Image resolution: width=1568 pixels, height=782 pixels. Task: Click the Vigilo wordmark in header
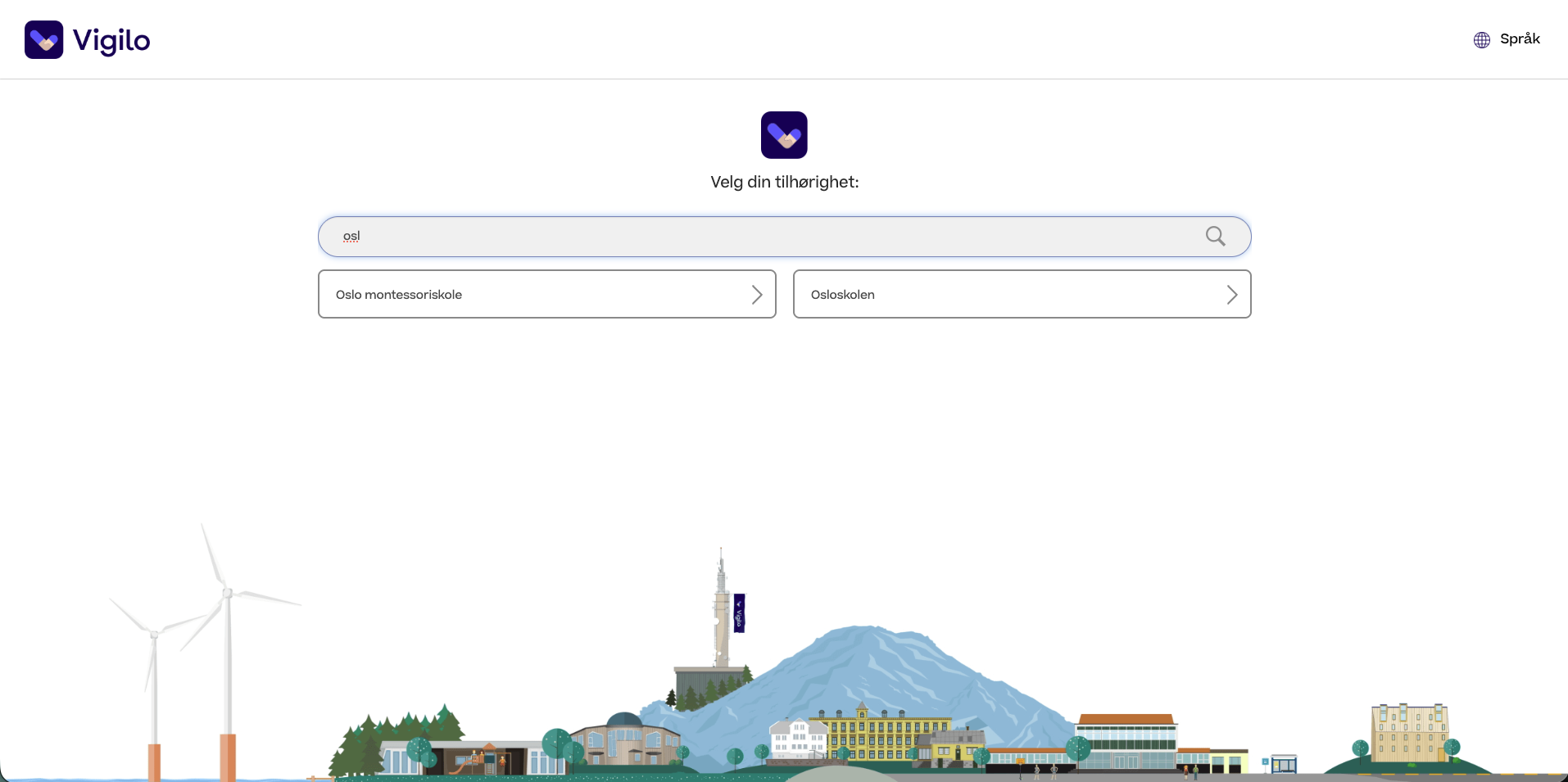[111, 40]
